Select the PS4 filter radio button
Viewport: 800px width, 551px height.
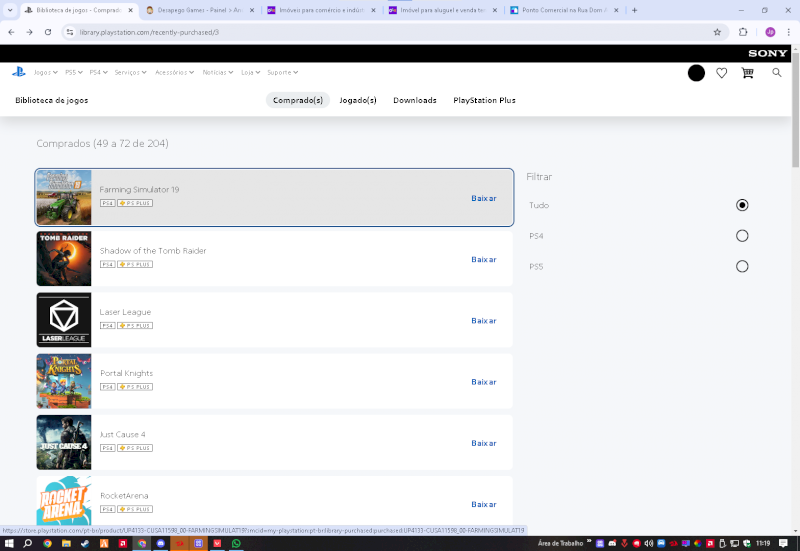(x=742, y=236)
